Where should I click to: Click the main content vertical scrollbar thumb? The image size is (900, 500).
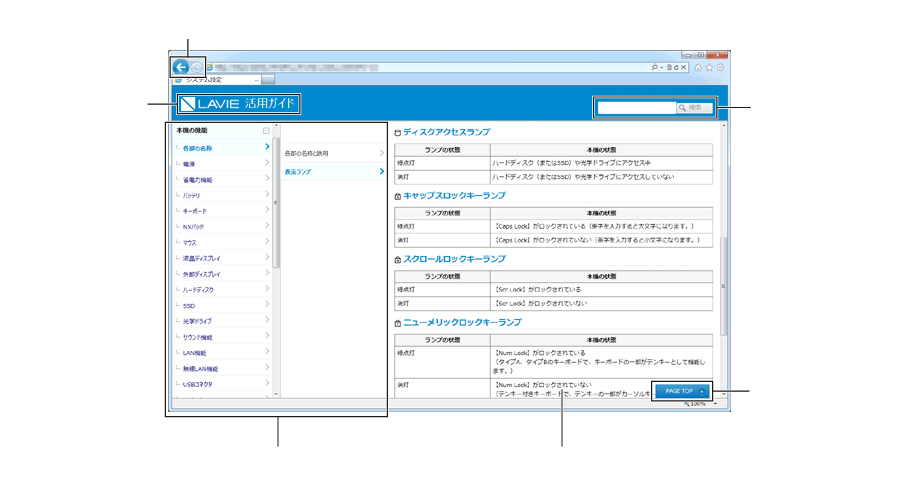click(x=723, y=286)
